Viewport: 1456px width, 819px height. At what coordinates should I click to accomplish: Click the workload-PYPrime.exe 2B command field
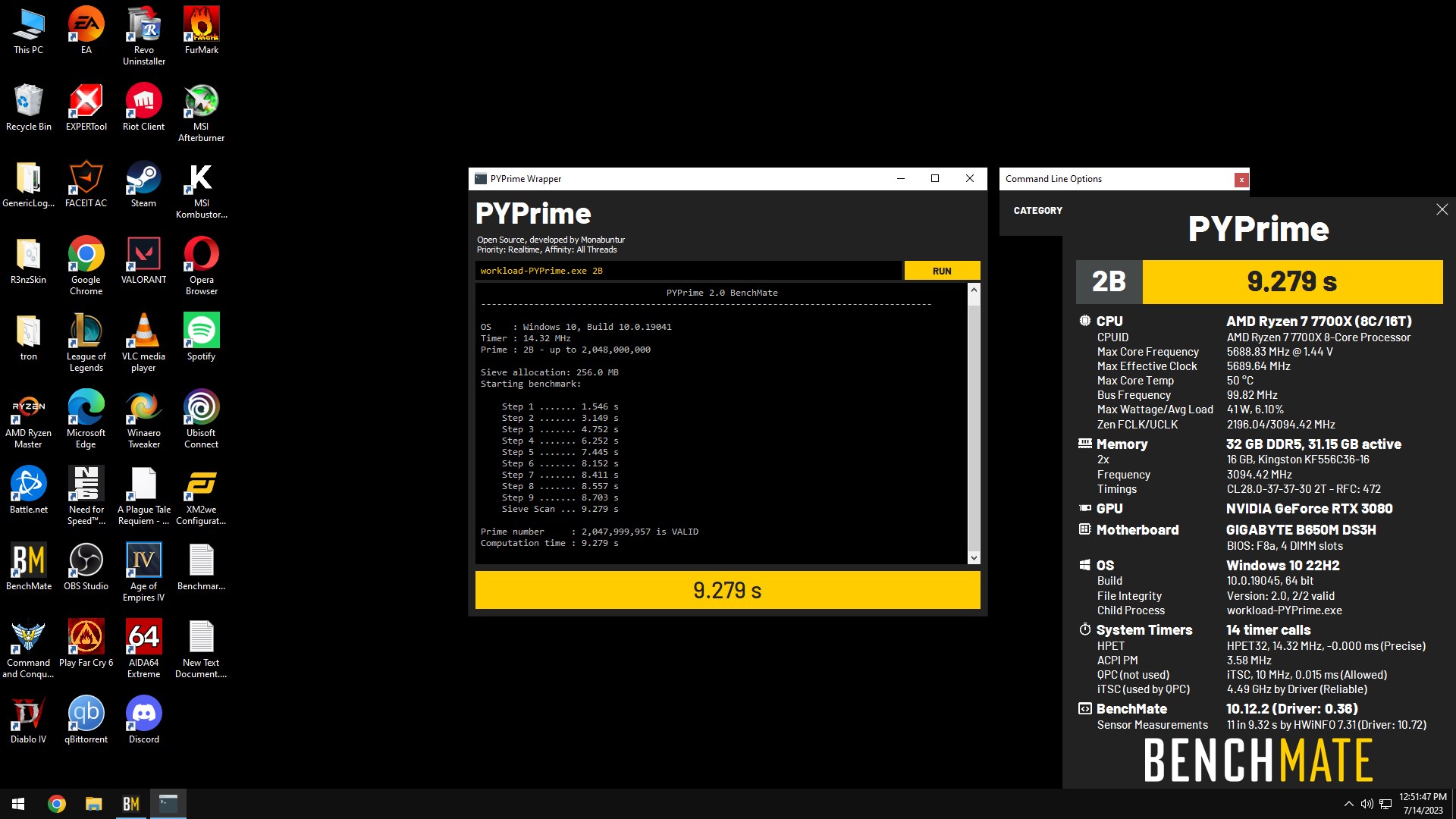pyautogui.click(x=689, y=271)
